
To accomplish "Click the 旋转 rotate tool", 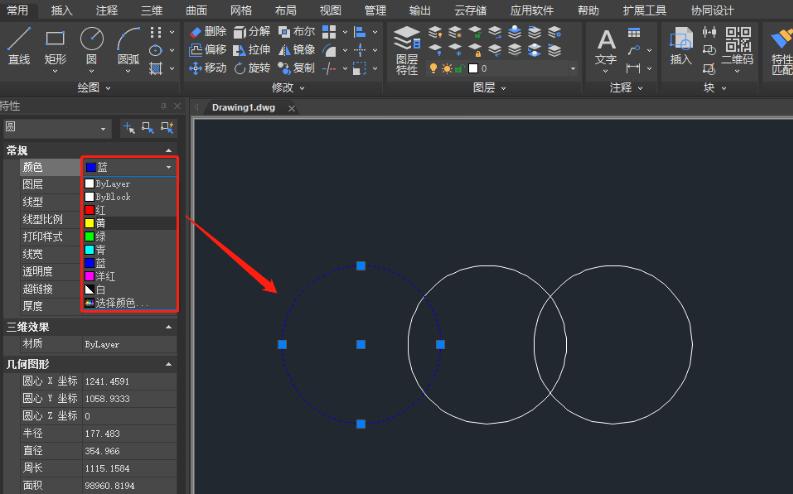I will coord(252,68).
